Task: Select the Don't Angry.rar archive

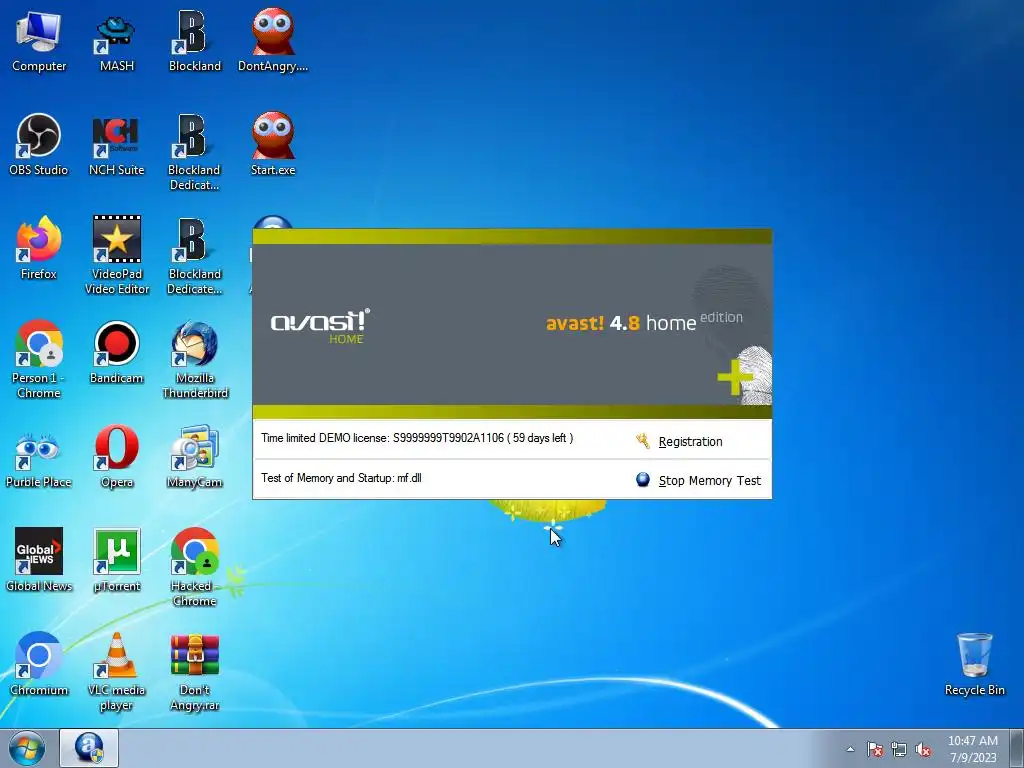Action: 195,671
